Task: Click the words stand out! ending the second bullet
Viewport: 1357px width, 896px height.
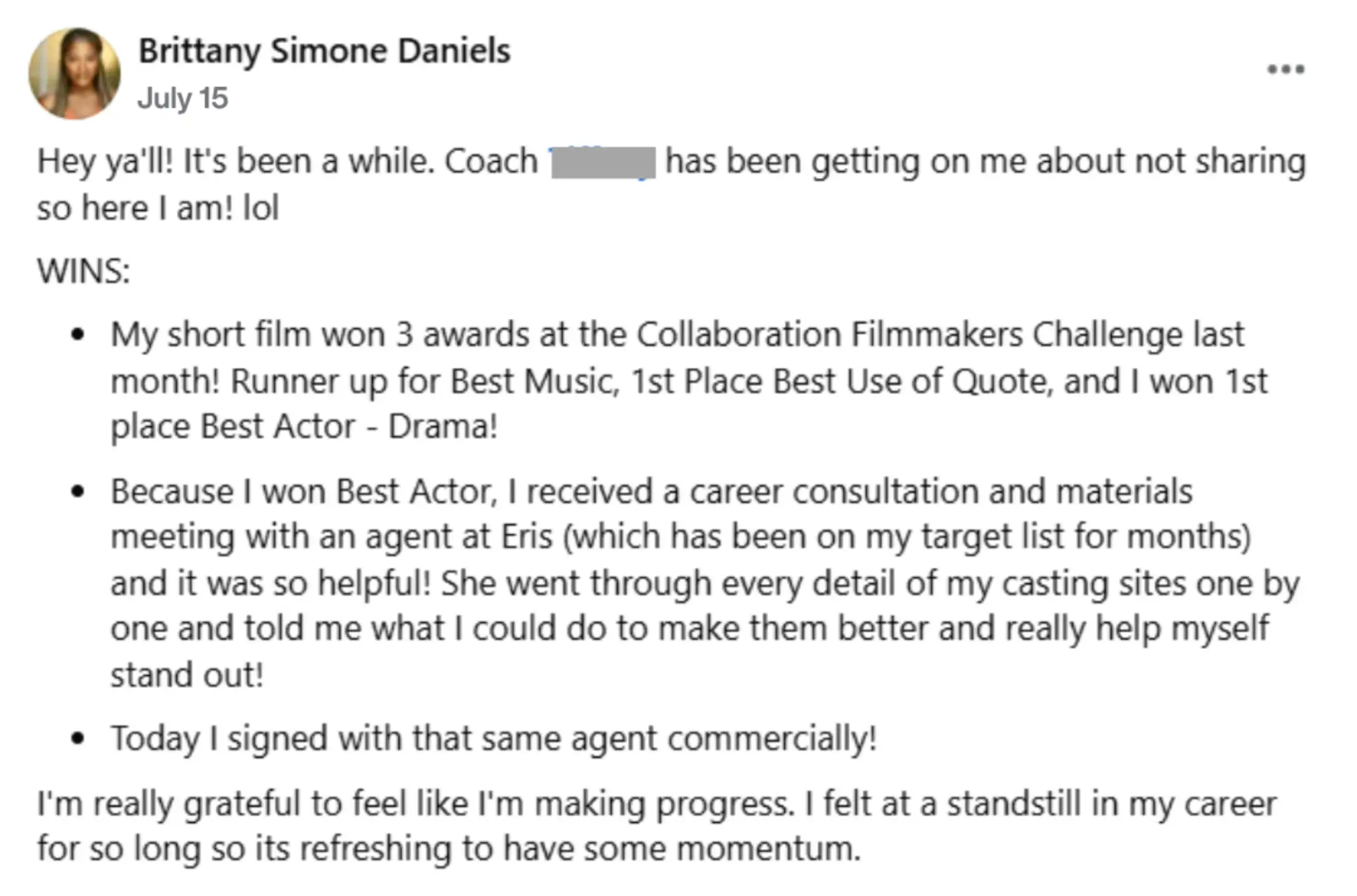Action: click(x=187, y=675)
